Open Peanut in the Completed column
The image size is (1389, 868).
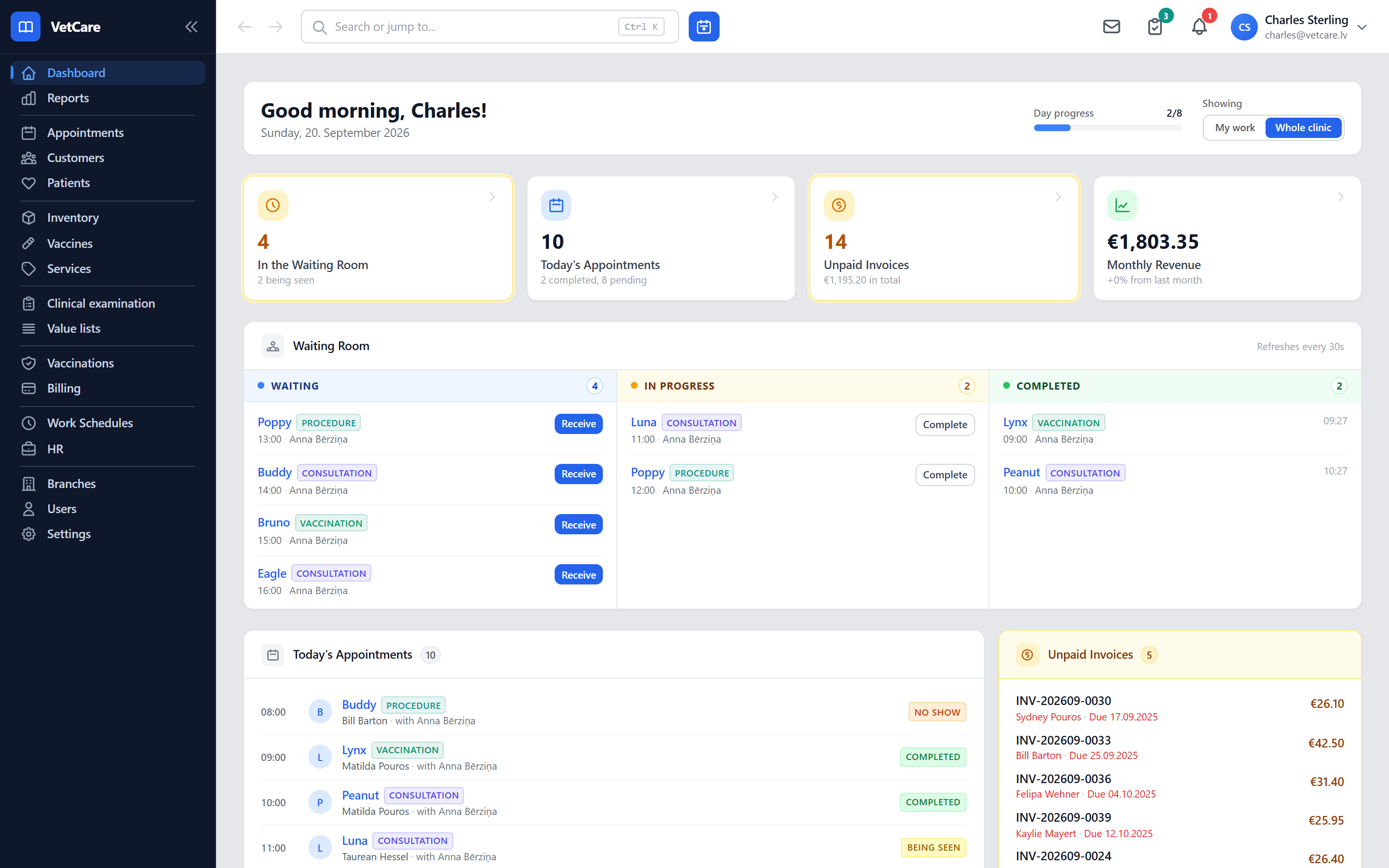click(1021, 473)
